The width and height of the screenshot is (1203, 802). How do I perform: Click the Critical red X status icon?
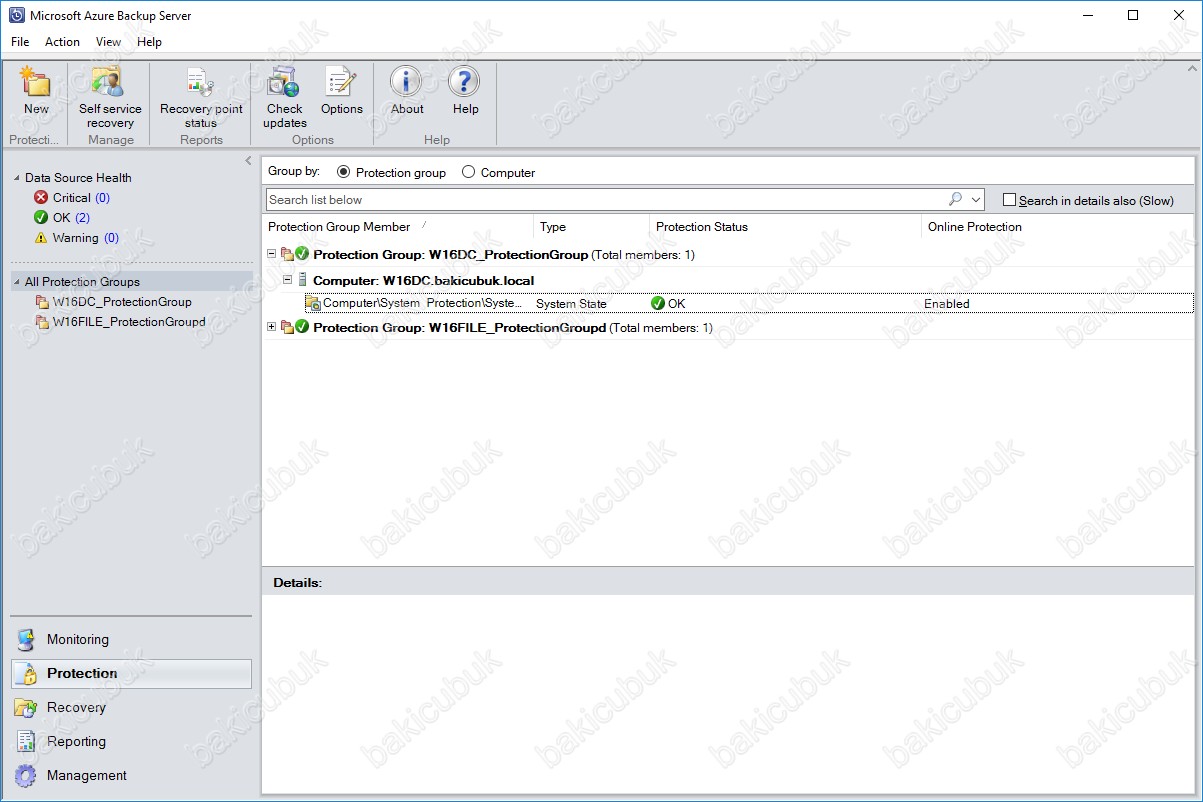point(41,198)
